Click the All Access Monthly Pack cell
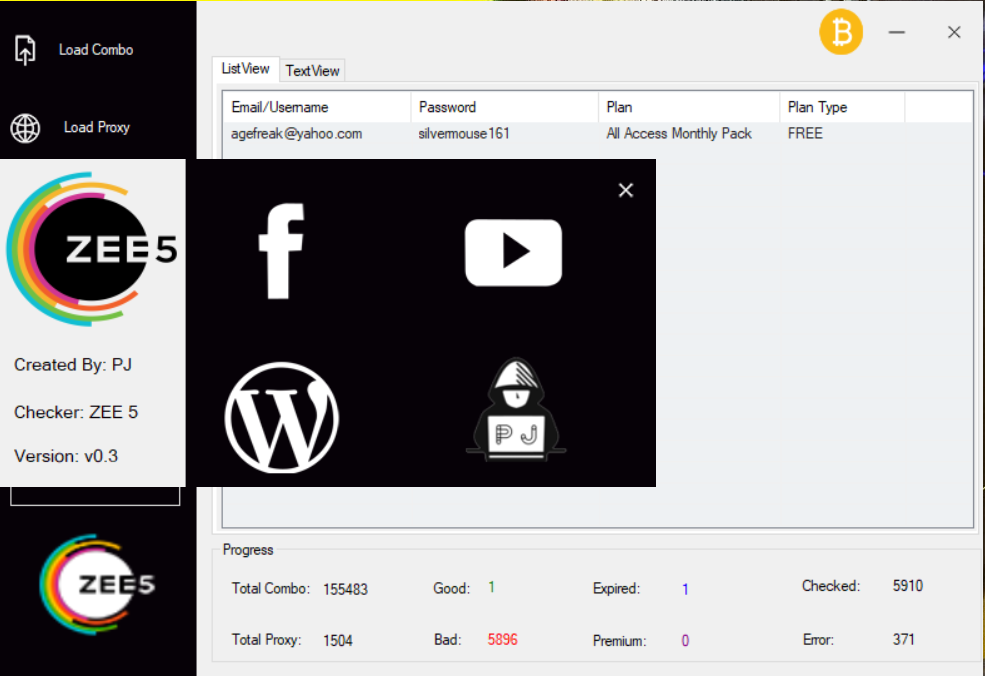Screen dimensions: 985x676 tap(679, 134)
